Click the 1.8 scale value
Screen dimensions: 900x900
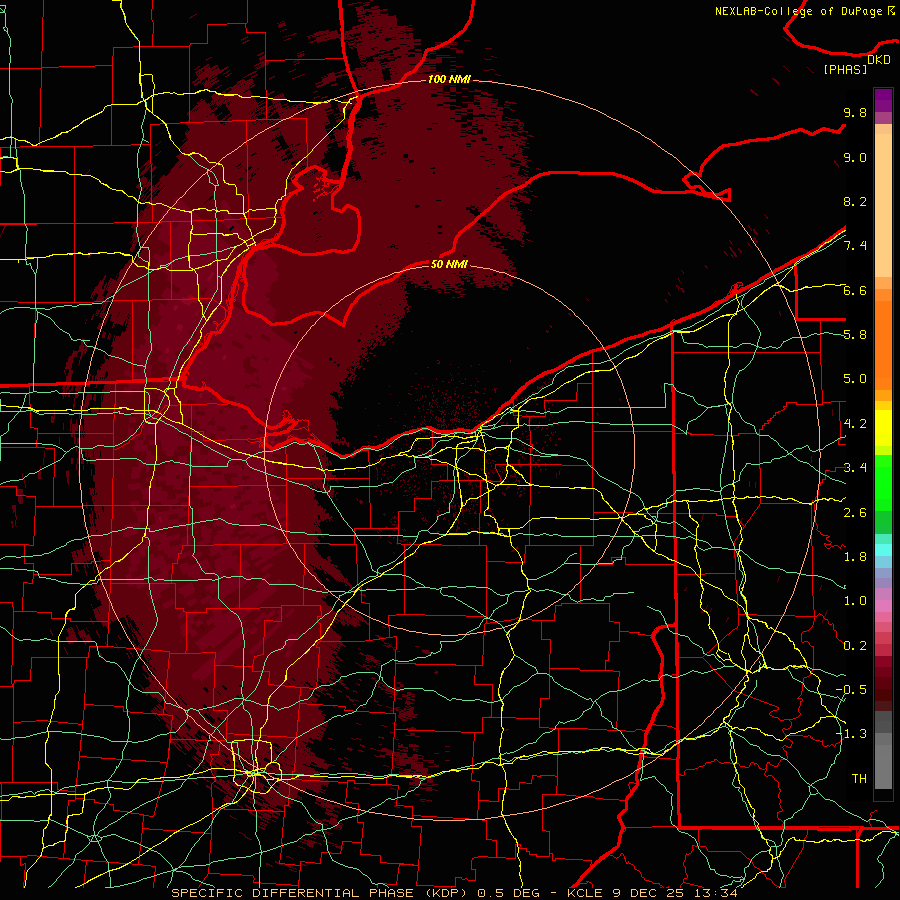[x=855, y=557]
